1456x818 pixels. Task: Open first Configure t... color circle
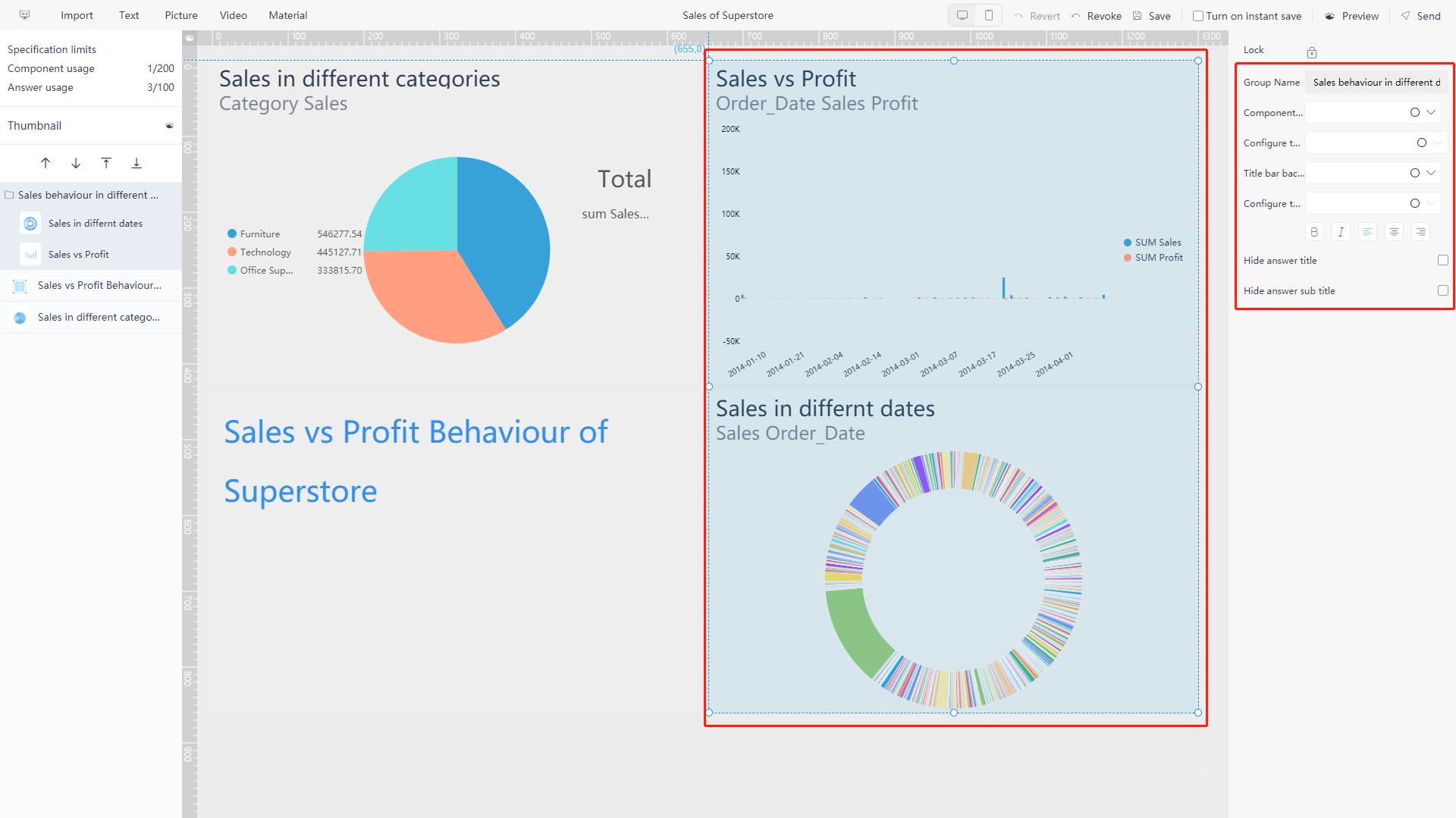point(1422,143)
